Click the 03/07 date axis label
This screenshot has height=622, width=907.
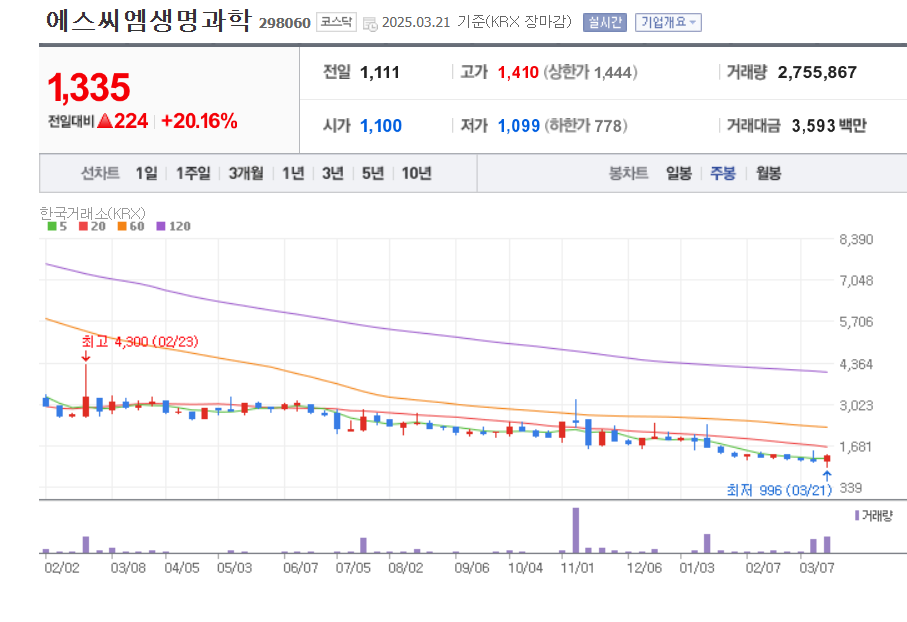(x=817, y=568)
